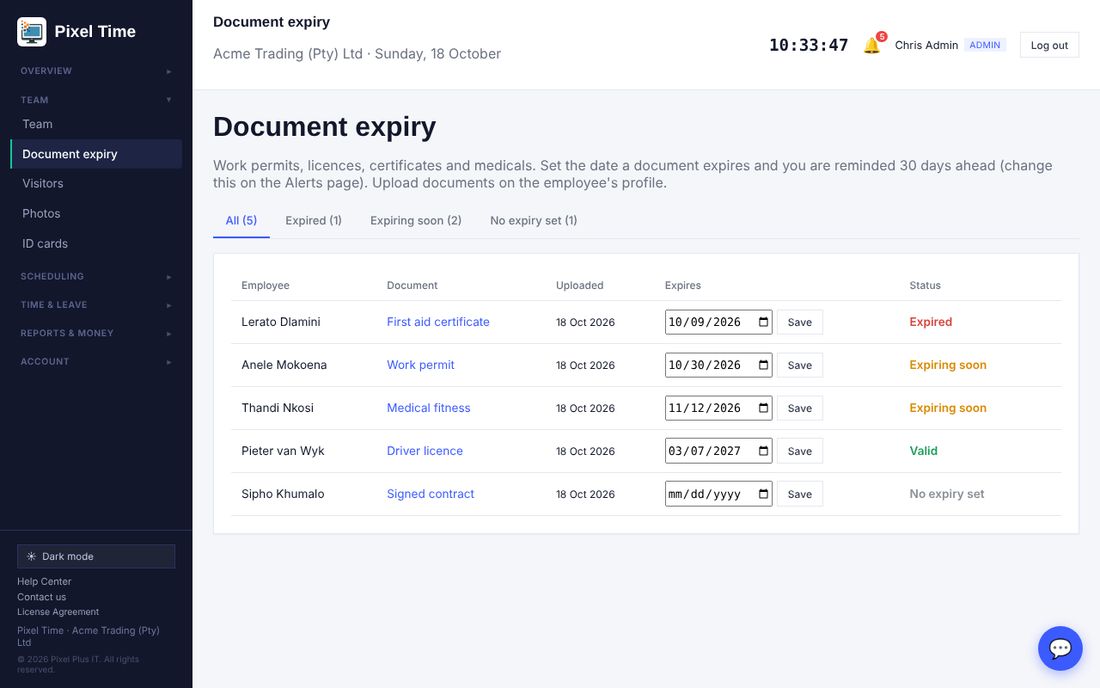Open the Work permit document
This screenshot has height=688, width=1100.
[421, 365]
